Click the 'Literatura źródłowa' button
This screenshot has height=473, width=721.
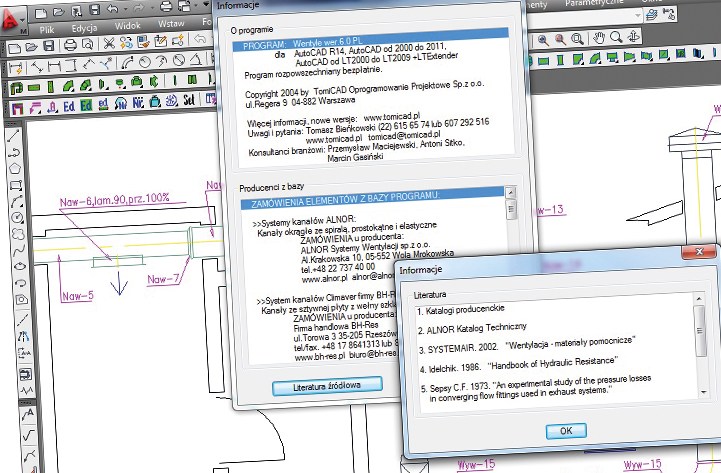point(327,386)
